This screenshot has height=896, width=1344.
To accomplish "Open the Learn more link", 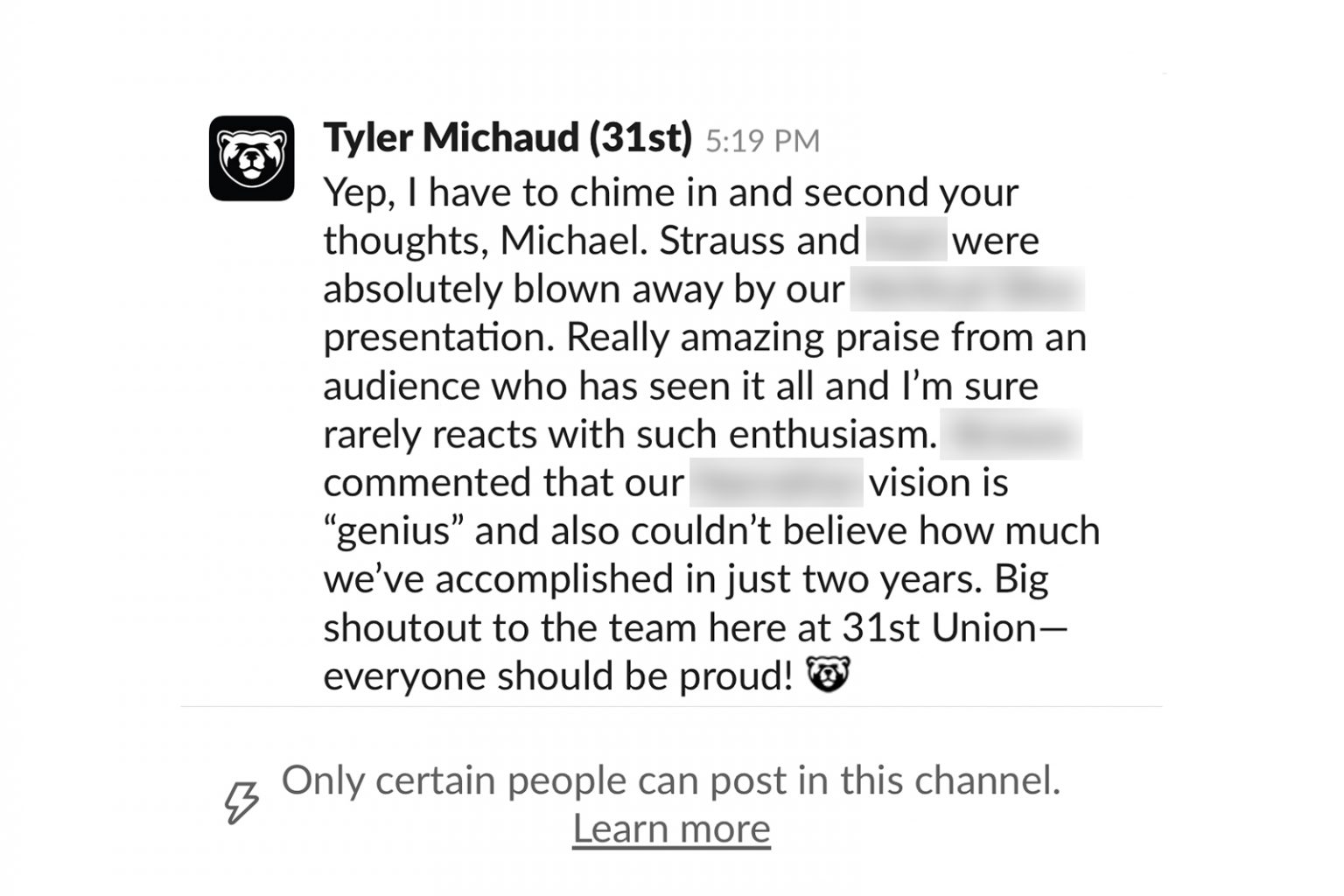I will click(671, 828).
